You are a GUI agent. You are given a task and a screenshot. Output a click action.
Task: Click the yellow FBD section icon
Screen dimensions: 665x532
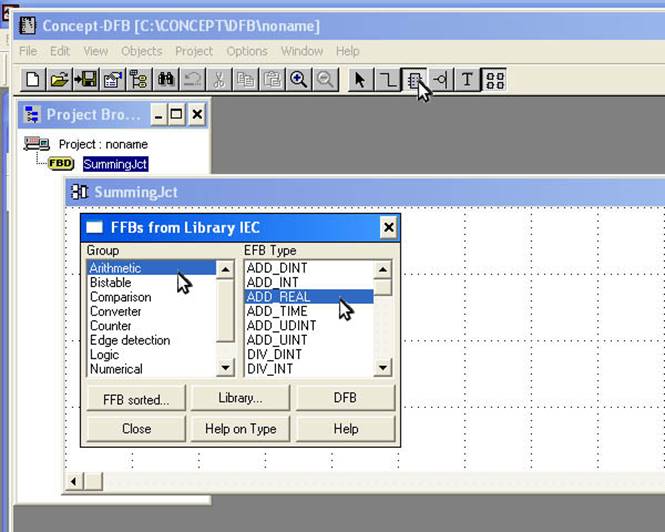pos(61,163)
